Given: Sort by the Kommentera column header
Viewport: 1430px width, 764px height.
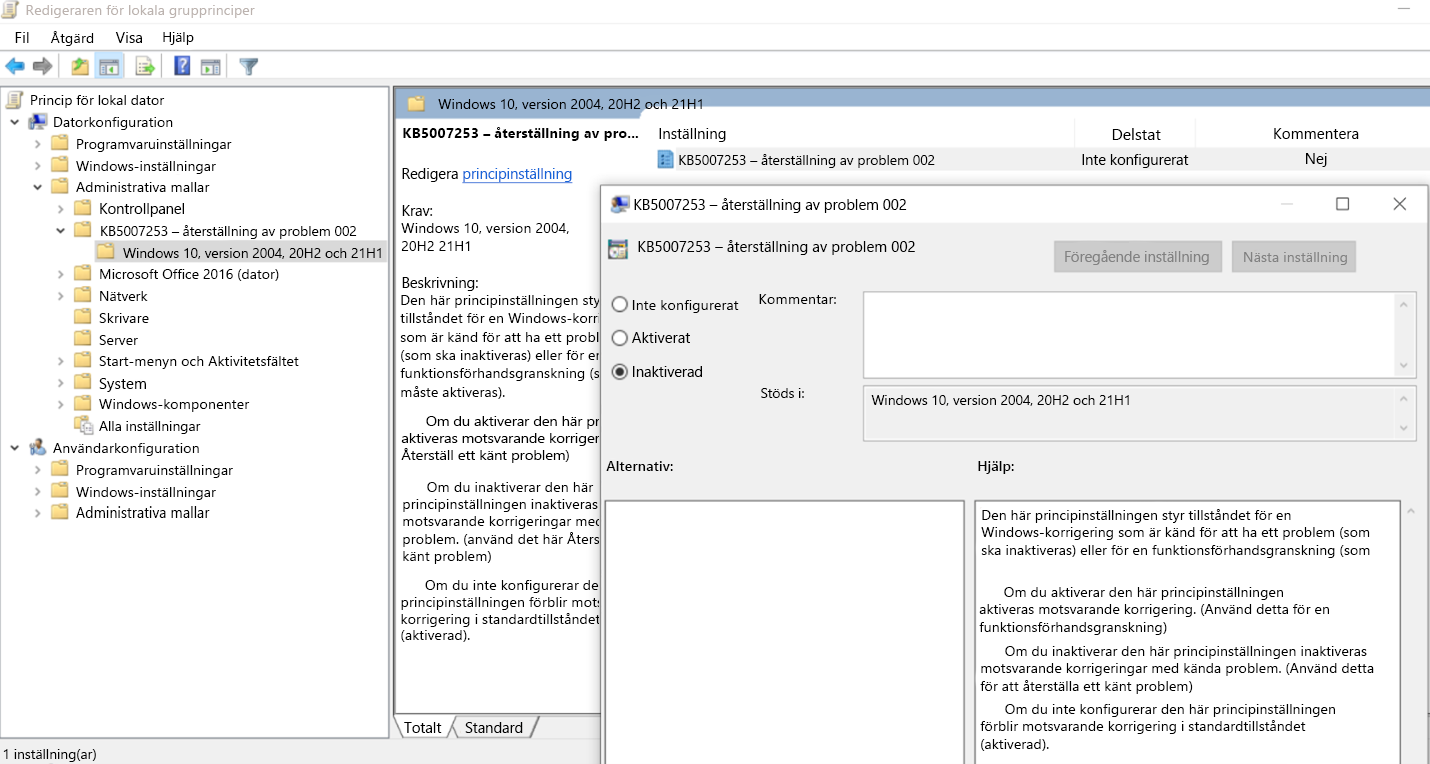Looking at the screenshot, I should (x=1316, y=134).
